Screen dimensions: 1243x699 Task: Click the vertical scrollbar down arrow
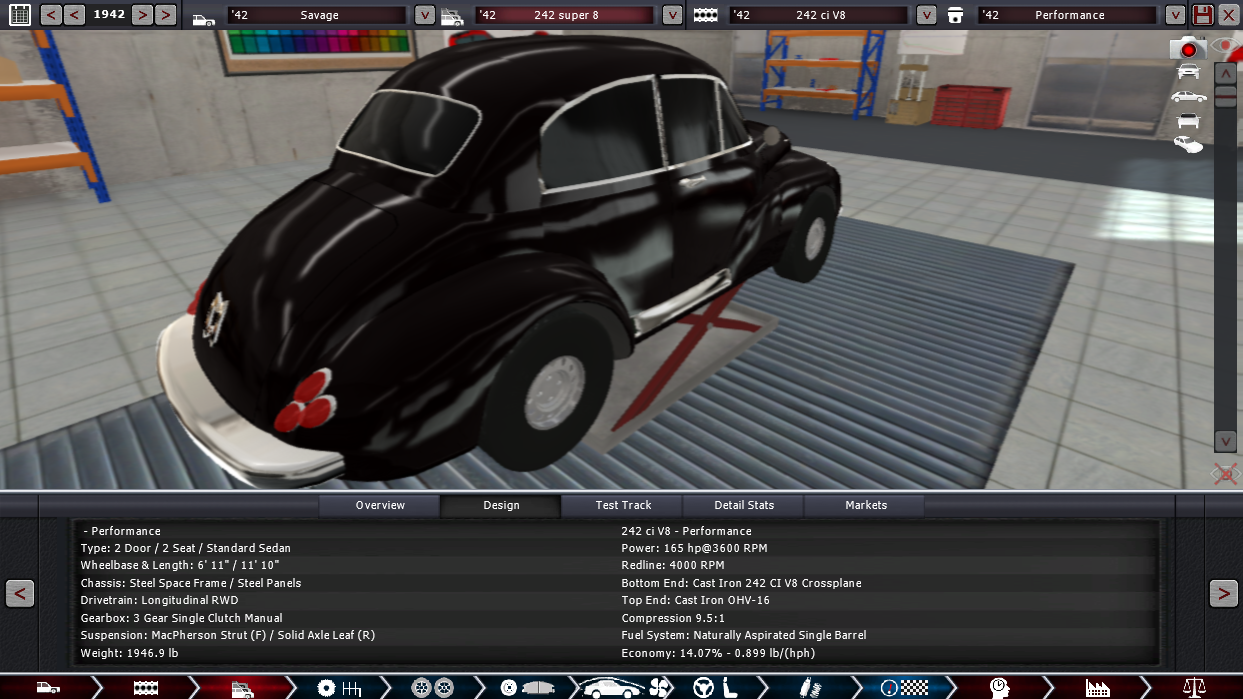coord(1225,441)
